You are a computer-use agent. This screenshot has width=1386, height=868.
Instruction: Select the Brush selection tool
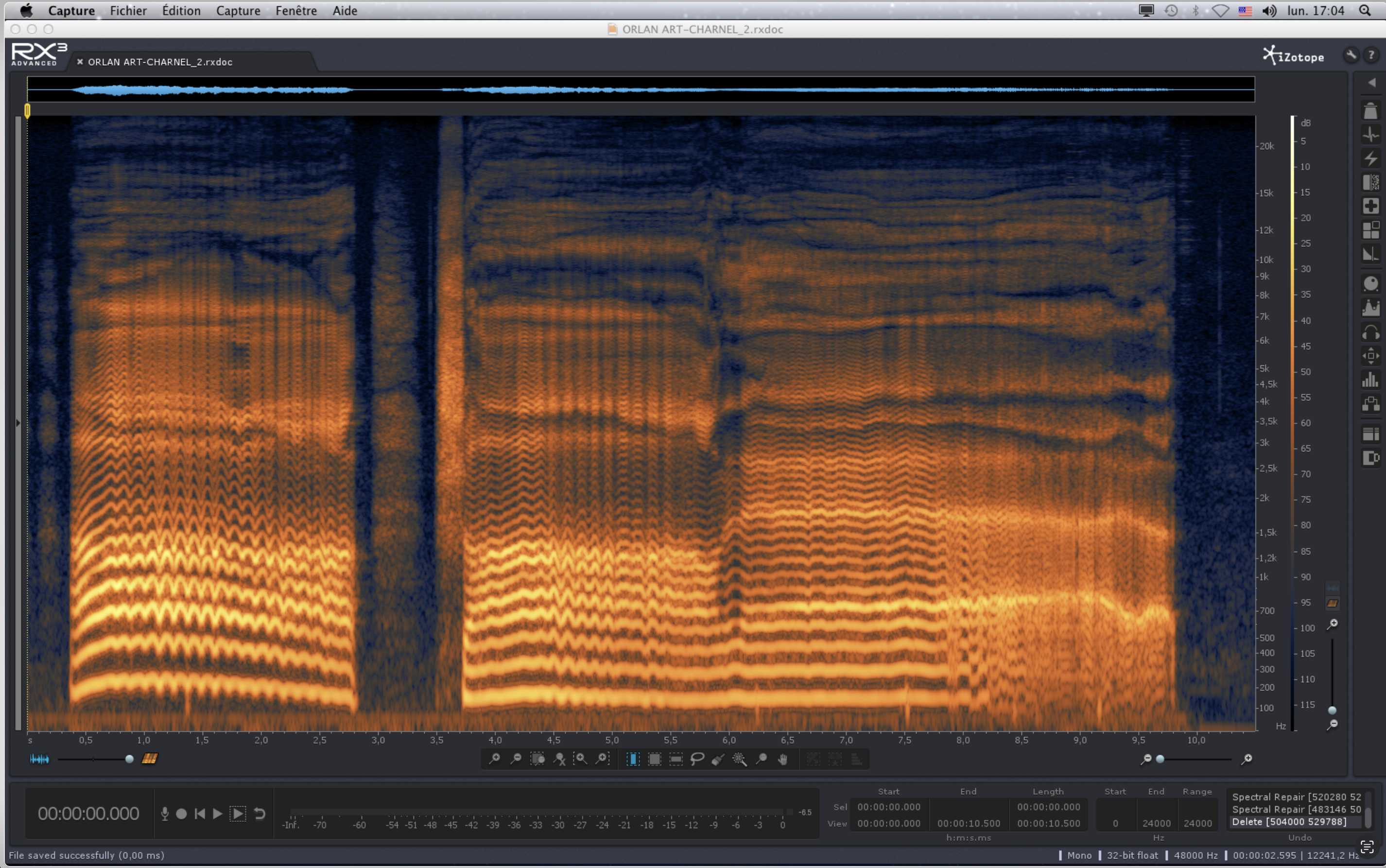tap(718, 759)
